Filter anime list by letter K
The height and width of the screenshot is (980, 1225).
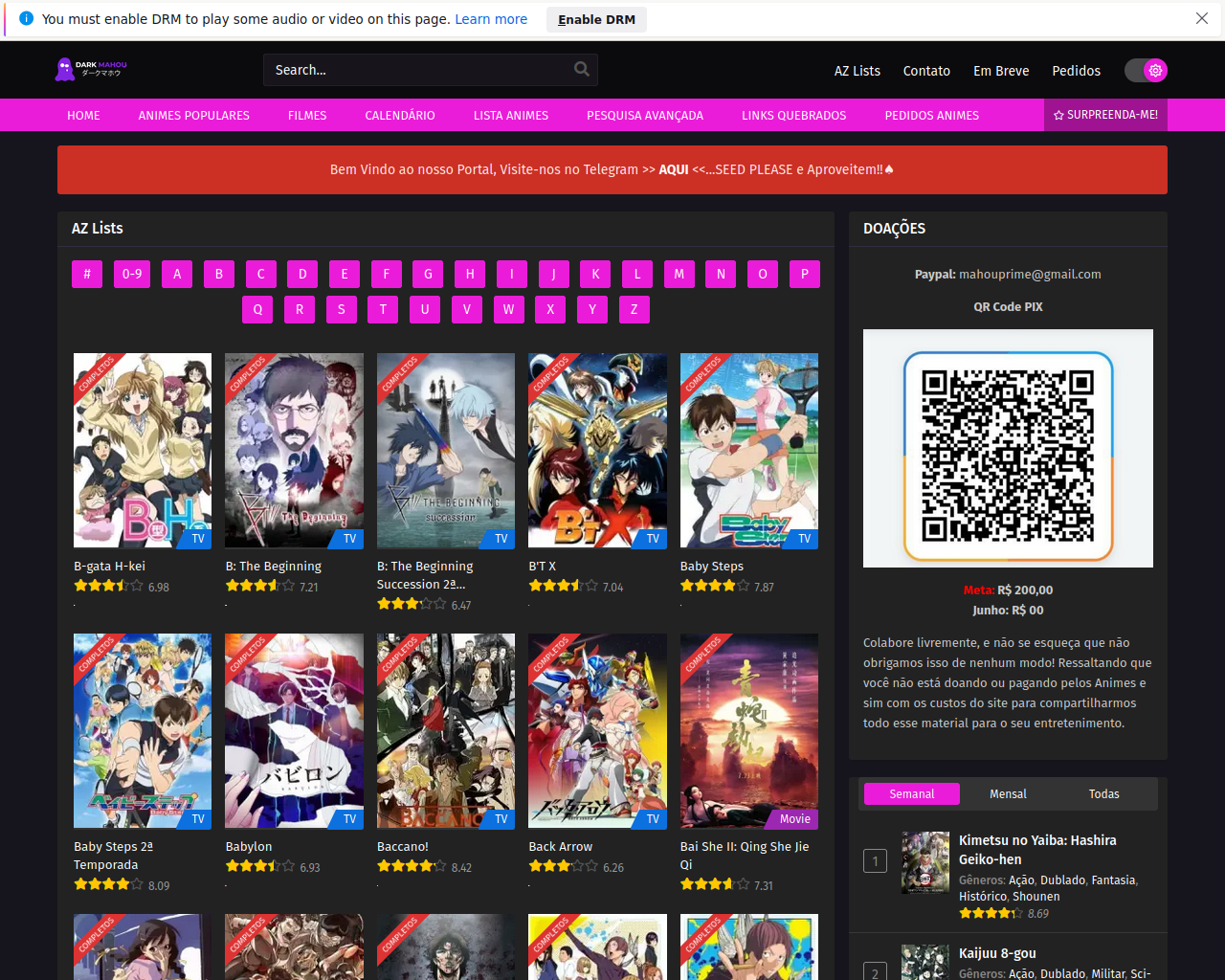point(595,274)
